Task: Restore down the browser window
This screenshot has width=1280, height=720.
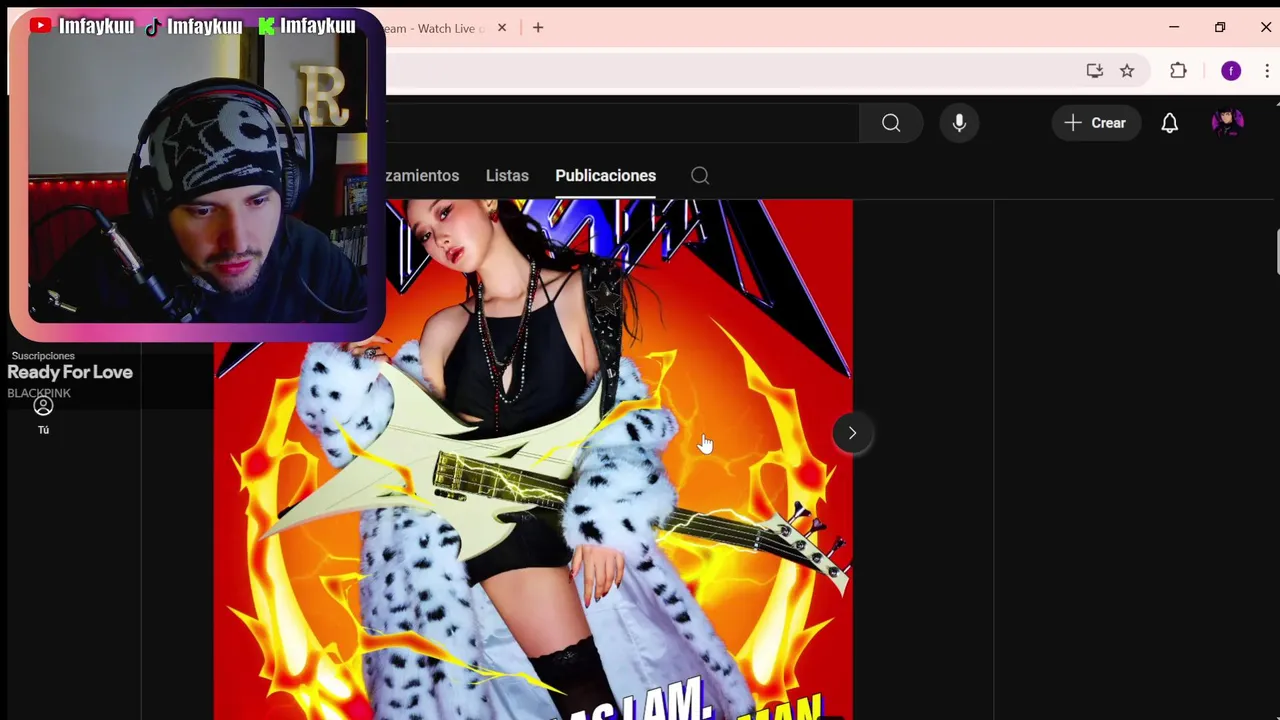Action: point(1220,27)
